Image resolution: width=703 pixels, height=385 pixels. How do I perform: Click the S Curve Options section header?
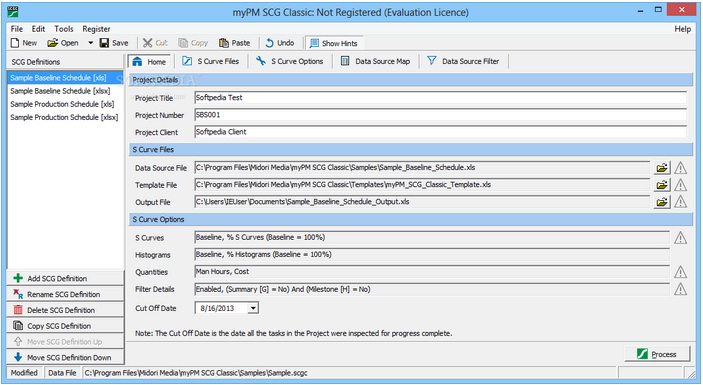411,219
